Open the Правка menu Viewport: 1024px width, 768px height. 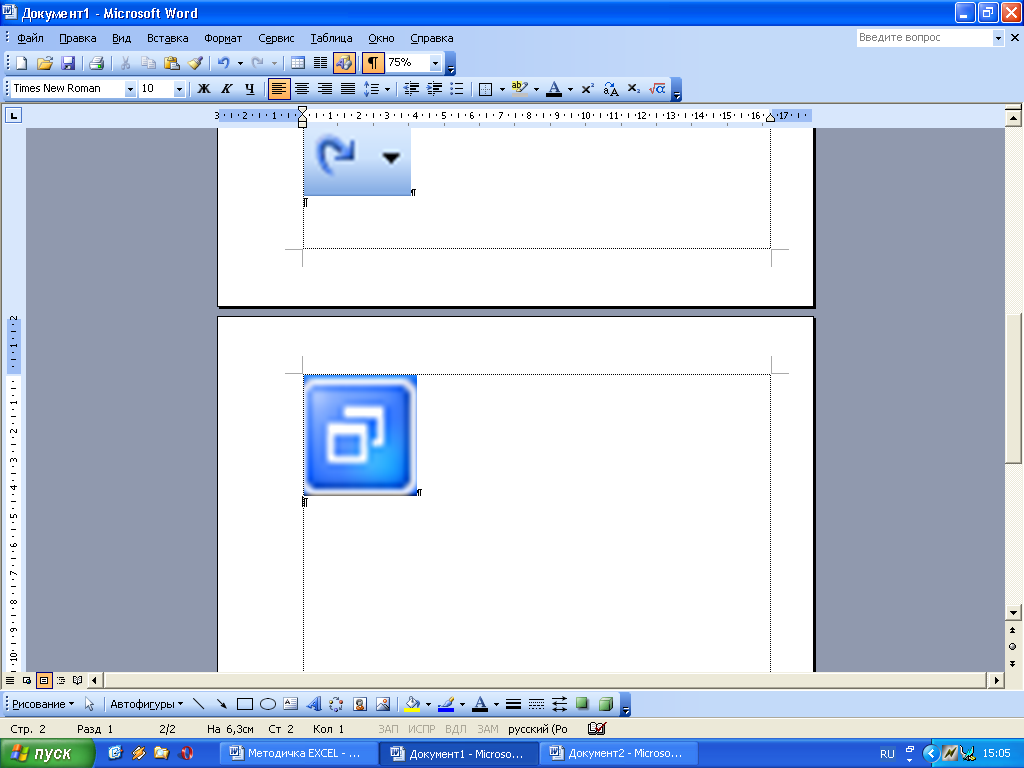78,38
